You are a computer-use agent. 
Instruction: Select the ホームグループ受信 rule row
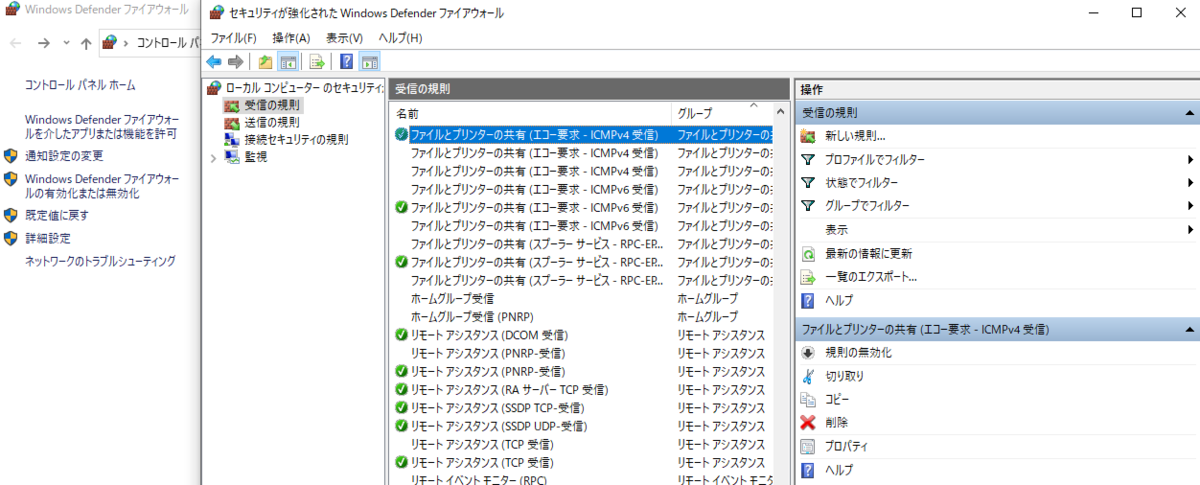click(582, 298)
